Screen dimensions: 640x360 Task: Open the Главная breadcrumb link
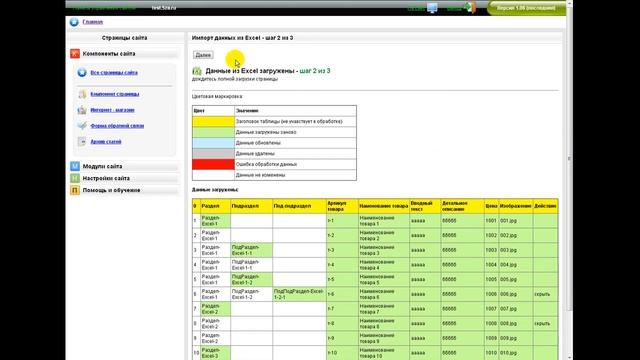click(93, 22)
